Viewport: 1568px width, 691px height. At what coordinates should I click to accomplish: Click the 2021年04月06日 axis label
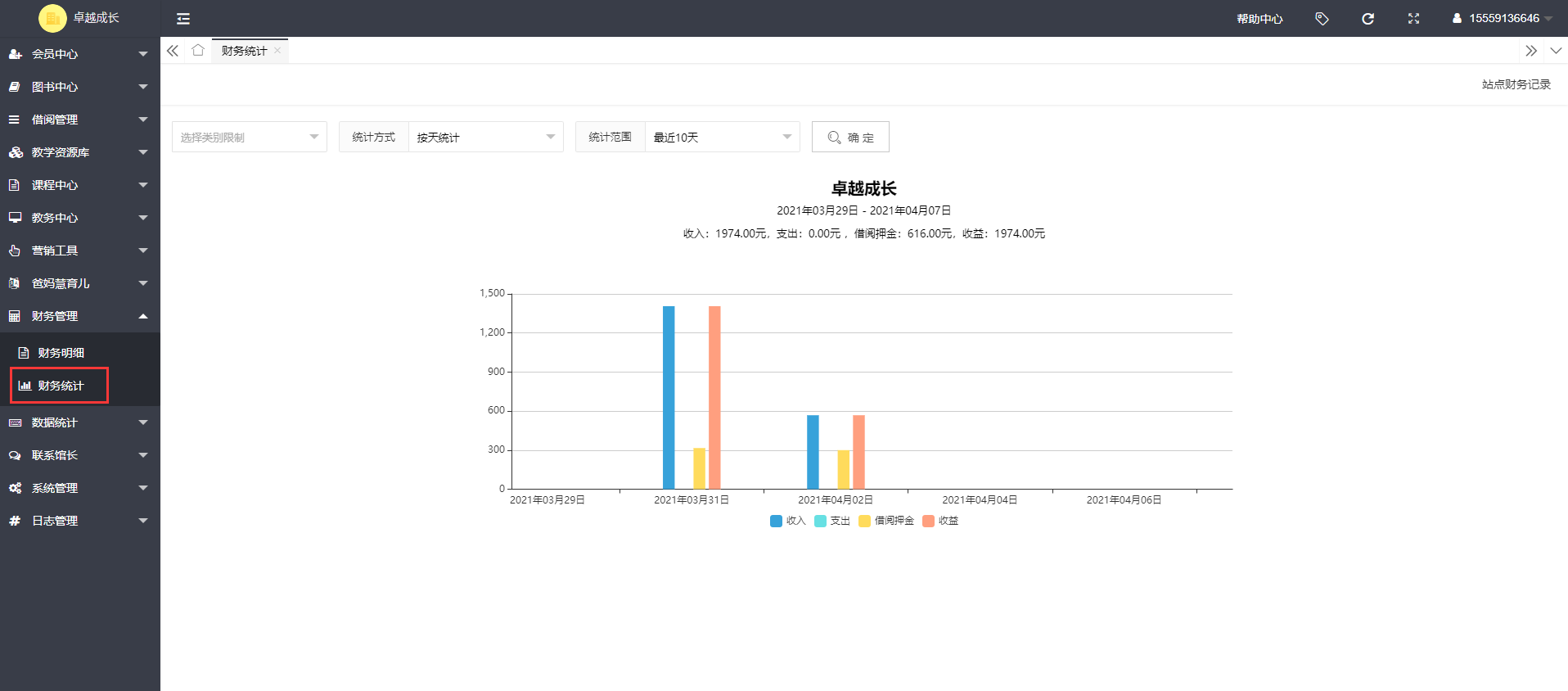click(1124, 499)
